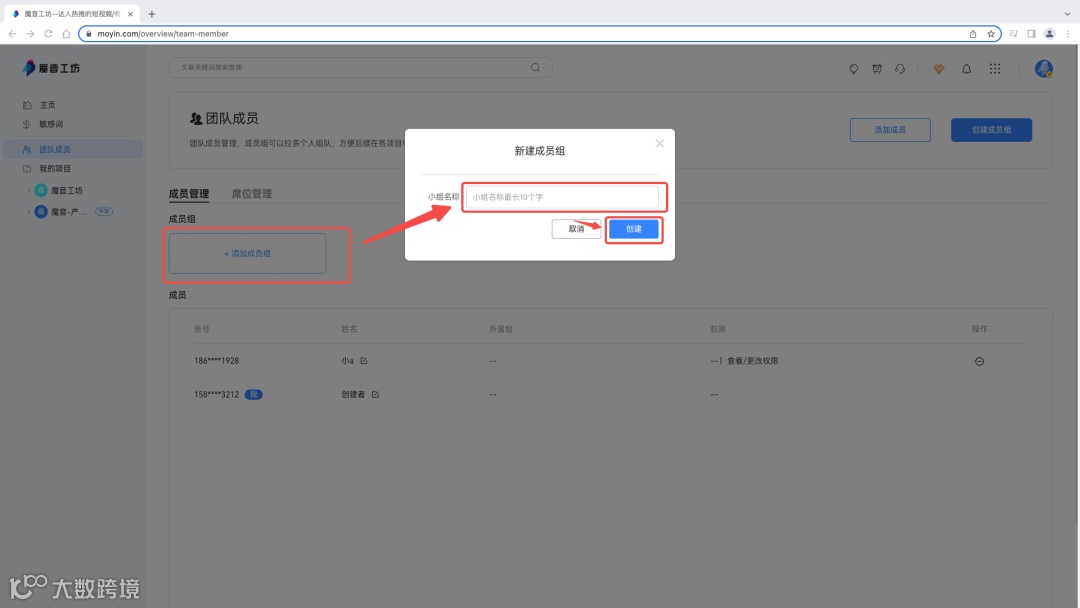This screenshot has width=1080, height=608.
Task: Select the 魔音工坊 project entry
Action: (66, 190)
